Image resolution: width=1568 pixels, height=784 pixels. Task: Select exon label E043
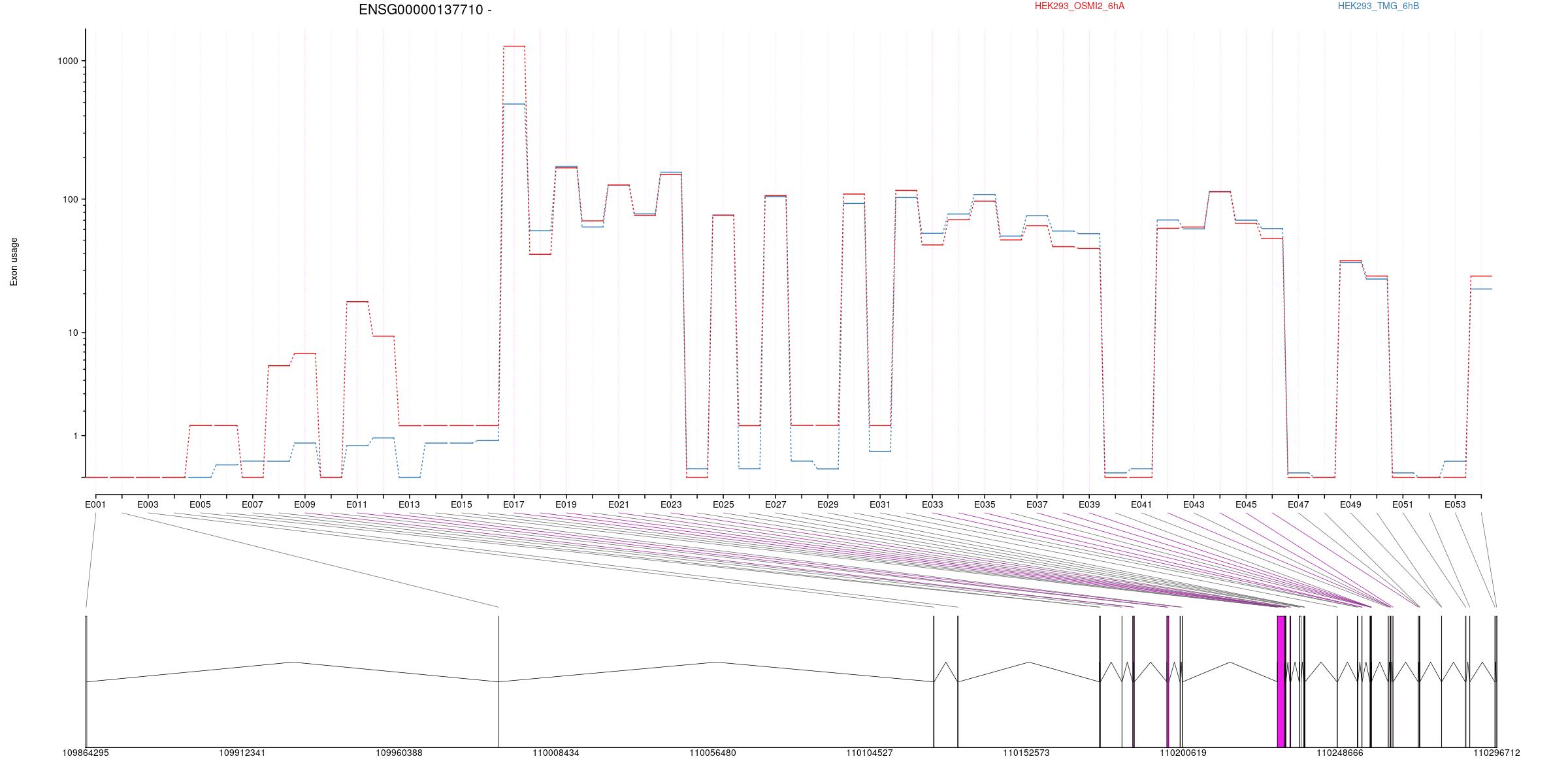1194,504
